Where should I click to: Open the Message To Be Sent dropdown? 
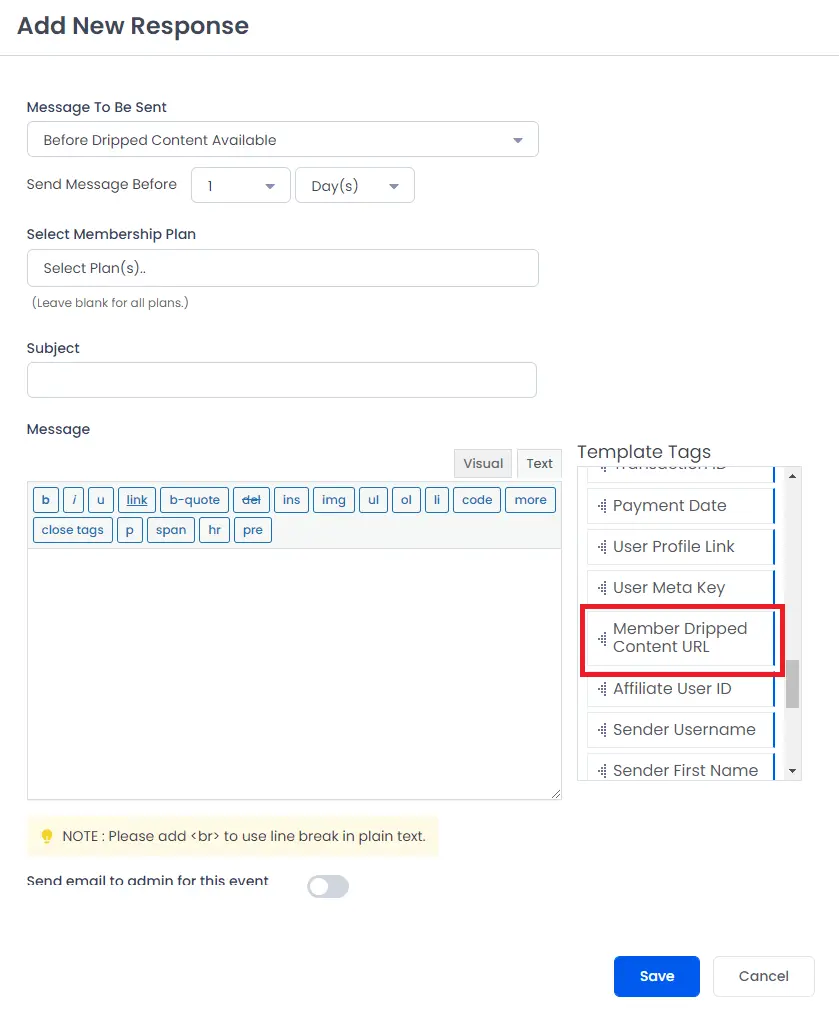pos(282,140)
